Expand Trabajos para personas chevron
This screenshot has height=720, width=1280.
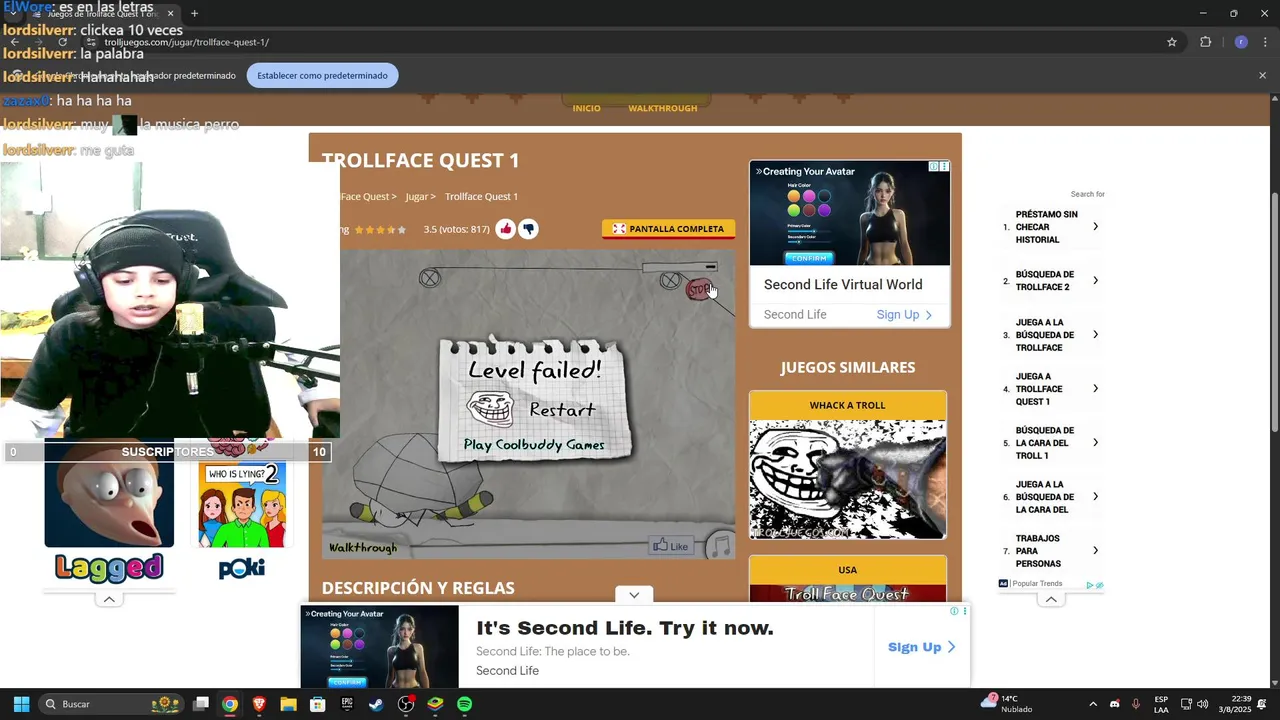1095,551
